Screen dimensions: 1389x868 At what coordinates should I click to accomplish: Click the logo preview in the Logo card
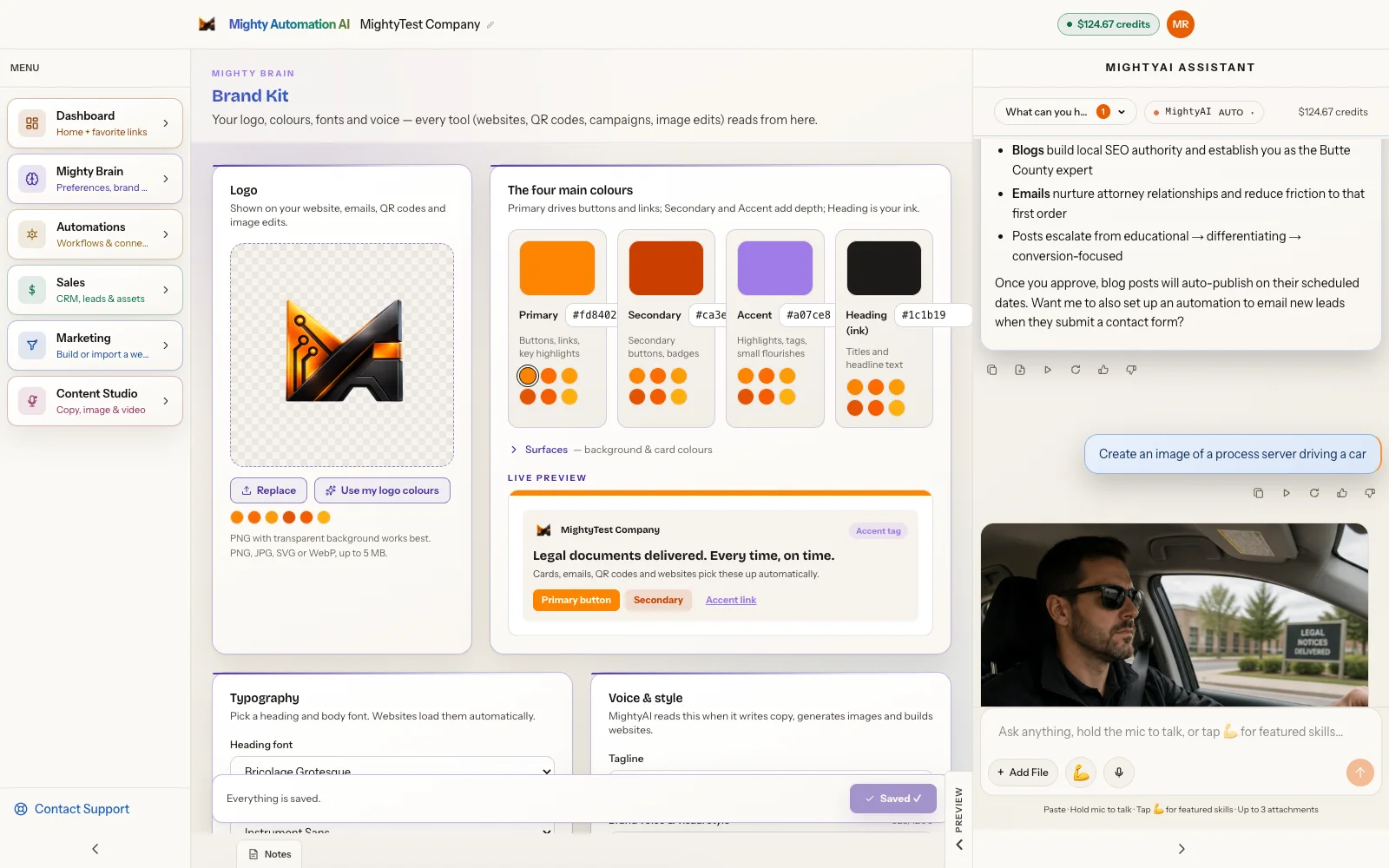pos(342,355)
